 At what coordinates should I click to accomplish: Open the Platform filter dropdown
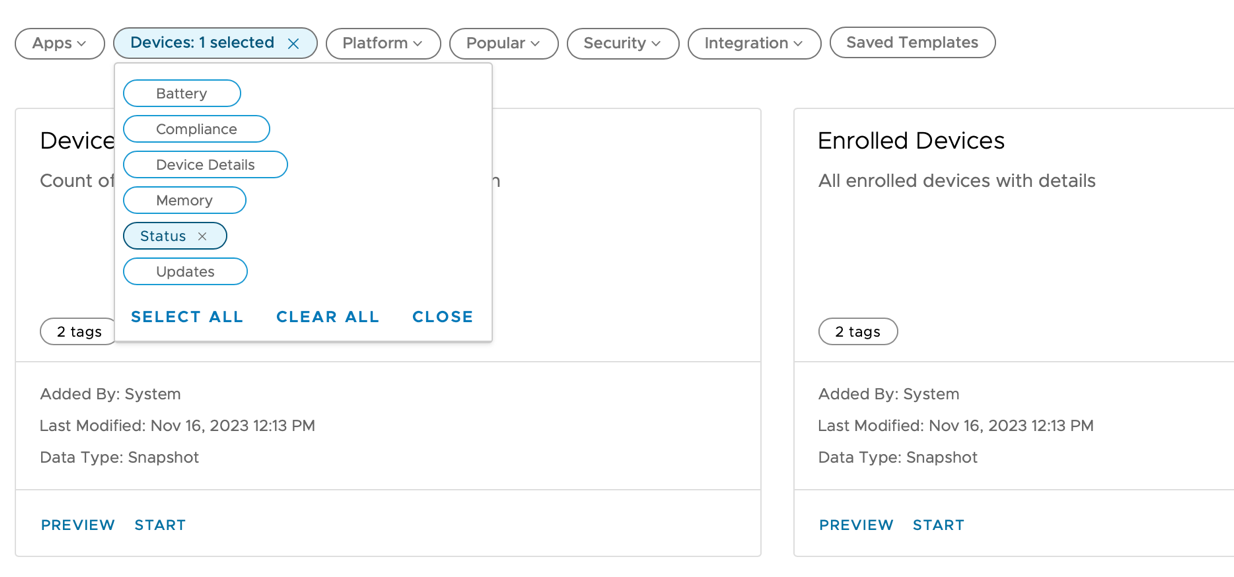[383, 43]
